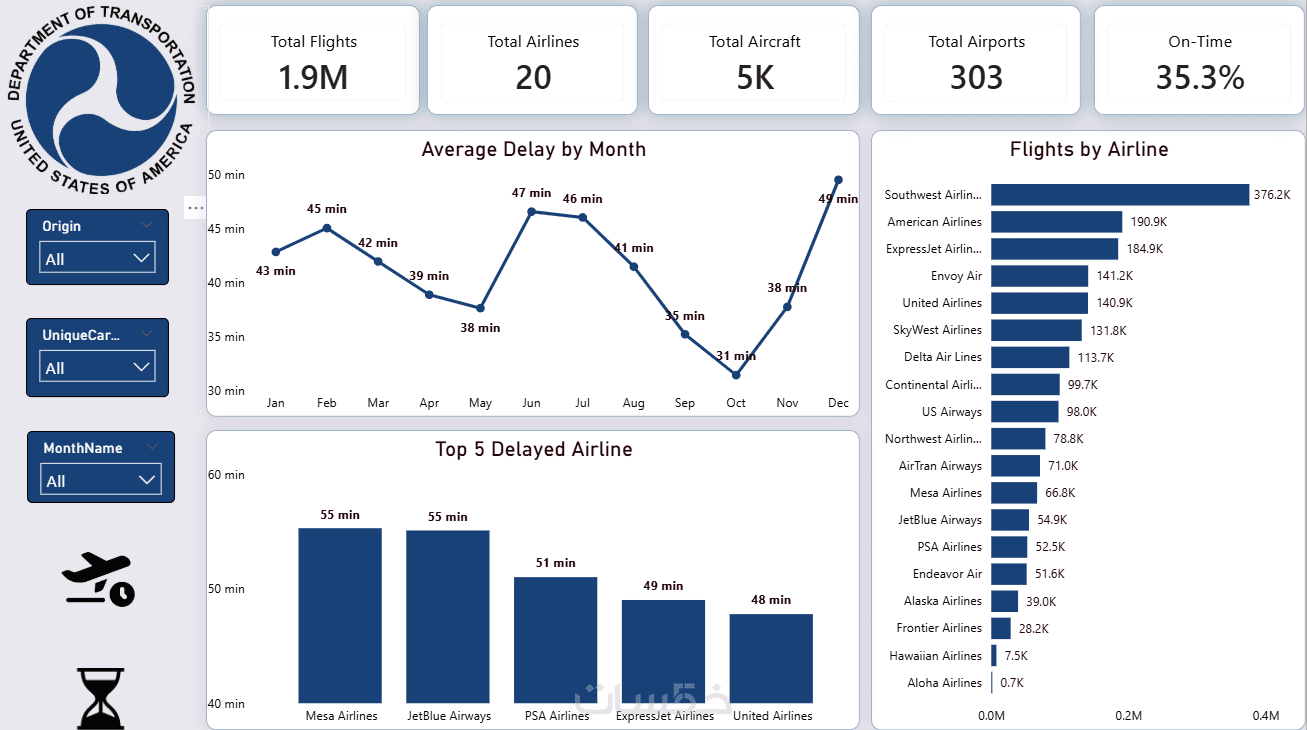Image resolution: width=1307 pixels, height=730 pixels.
Task: Click the Northwest Airlines bar
Action: click(1018, 439)
